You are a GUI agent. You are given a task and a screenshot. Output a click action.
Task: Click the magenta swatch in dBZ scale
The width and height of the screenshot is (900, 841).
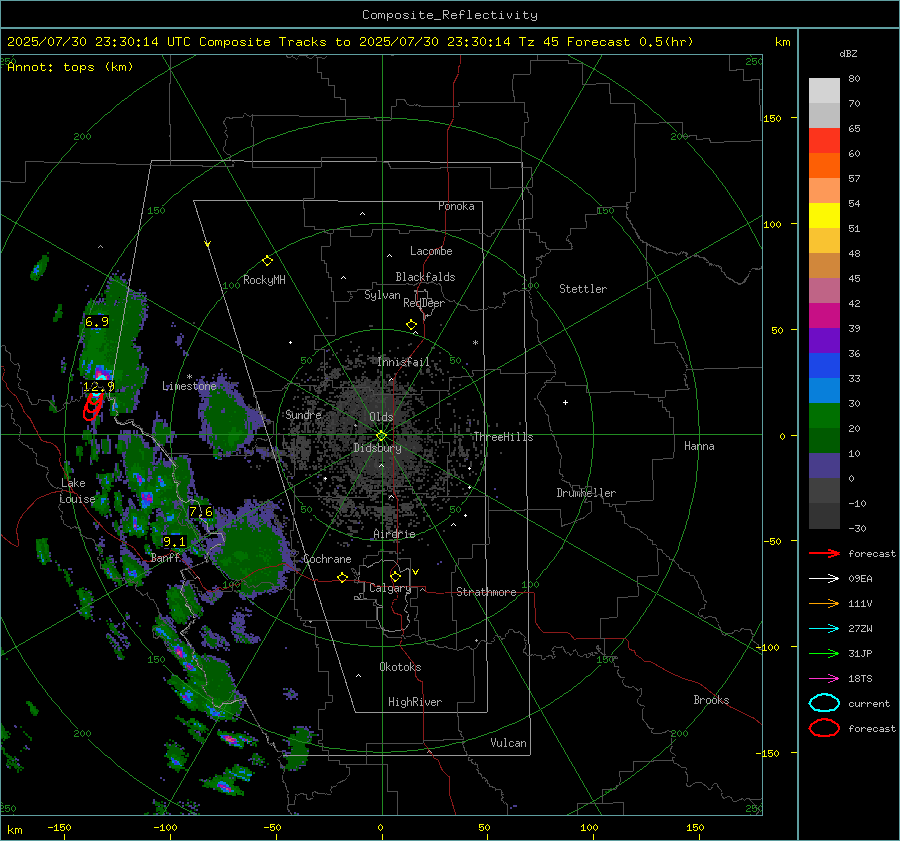[x=824, y=316]
